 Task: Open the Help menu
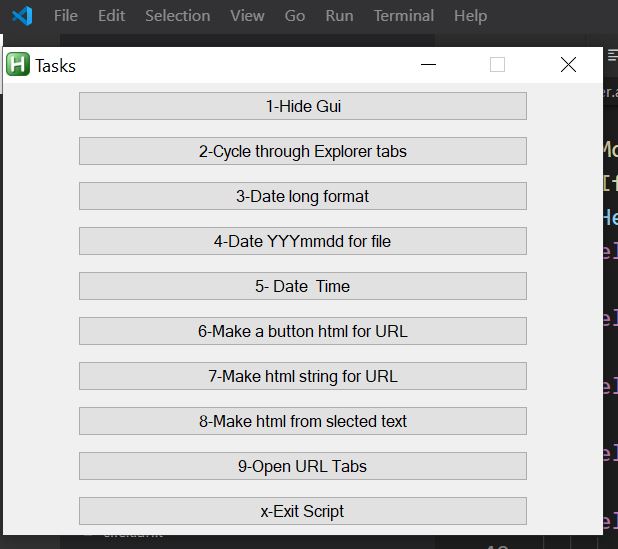click(470, 16)
